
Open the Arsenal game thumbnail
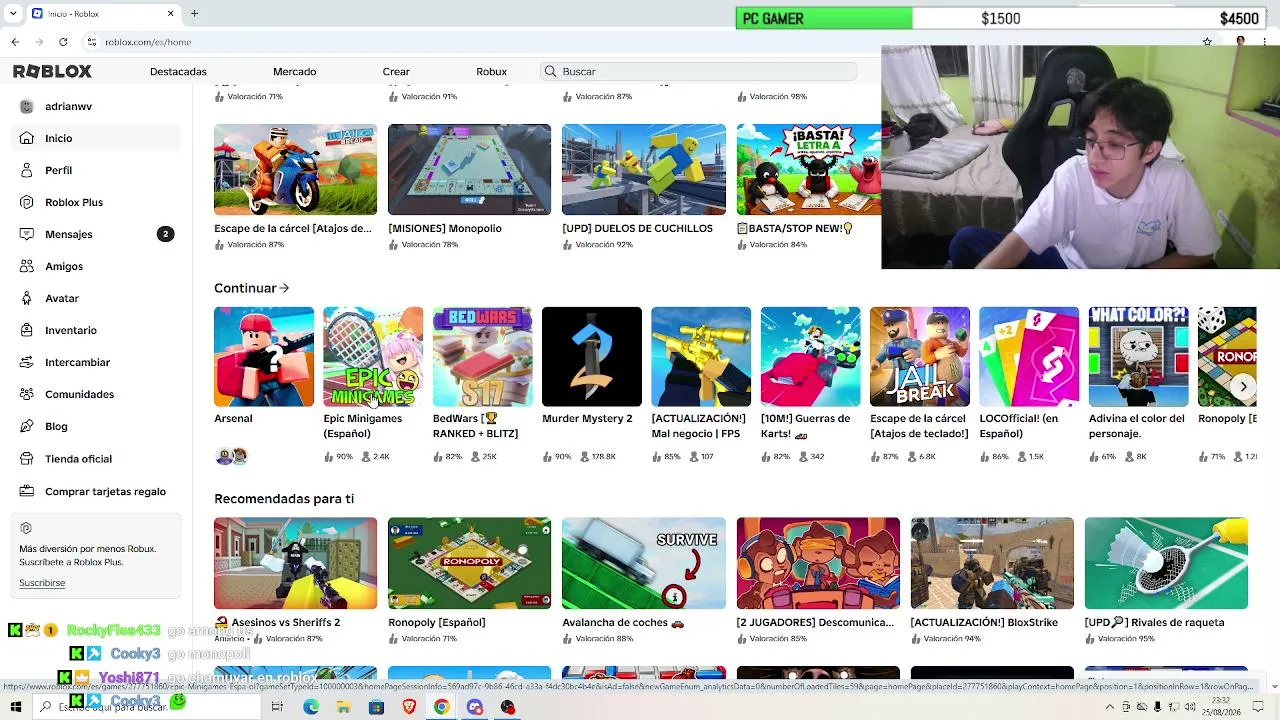(x=264, y=357)
